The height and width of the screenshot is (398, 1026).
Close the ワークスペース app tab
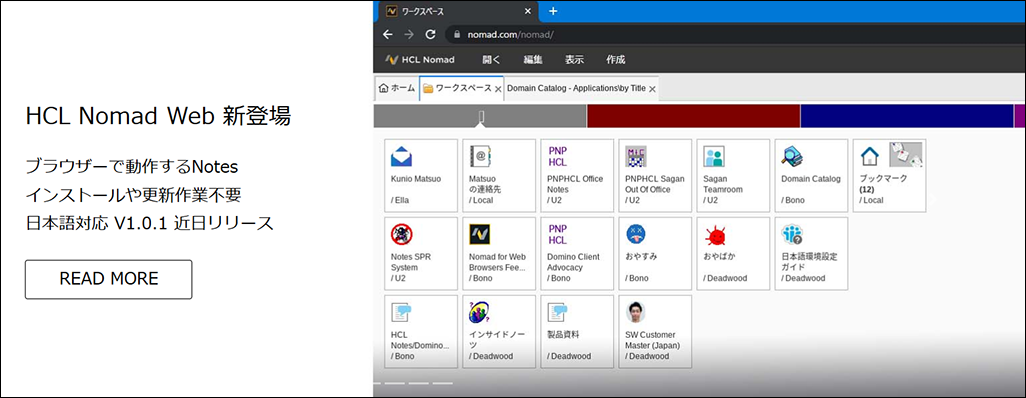(498, 88)
